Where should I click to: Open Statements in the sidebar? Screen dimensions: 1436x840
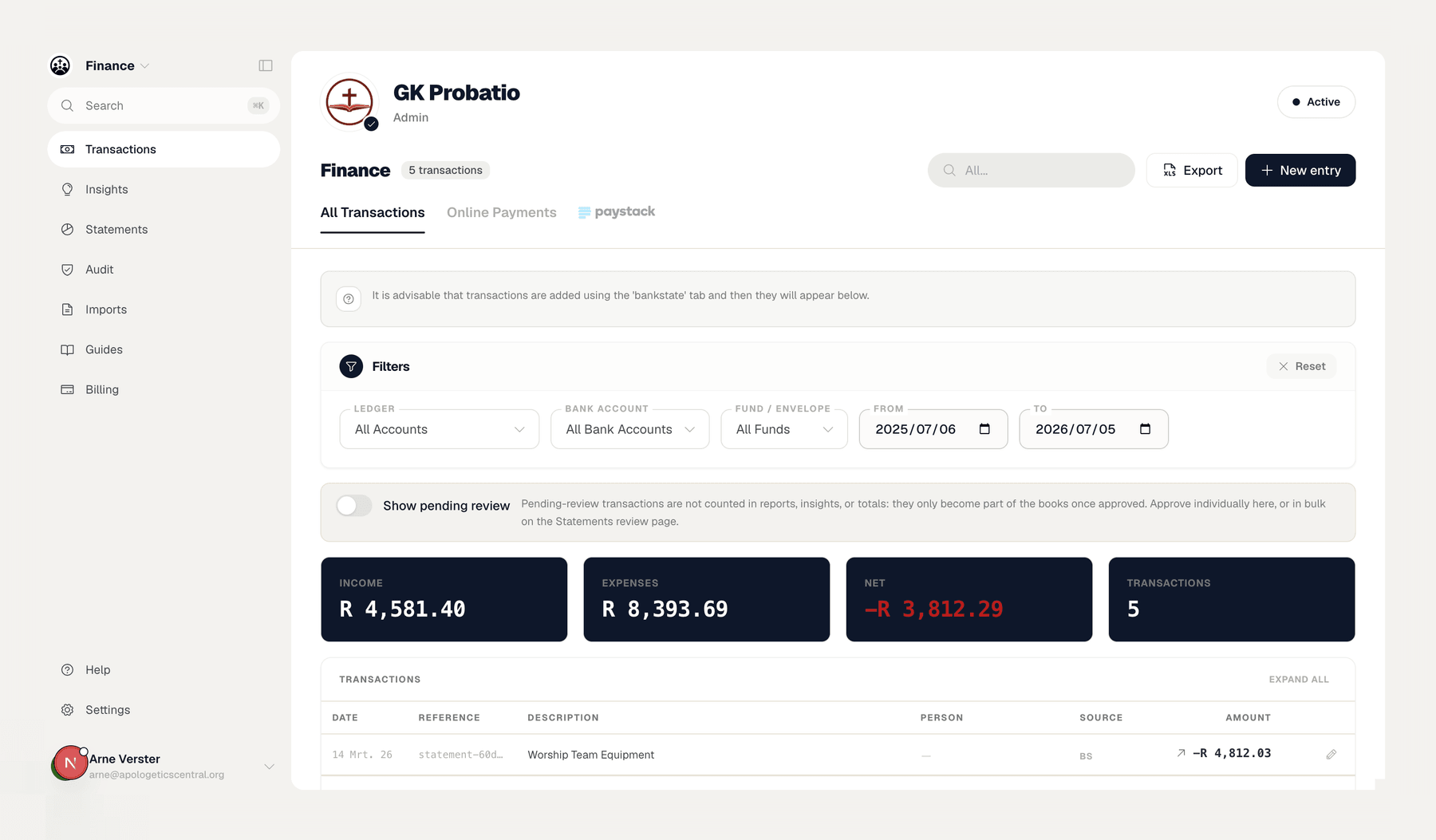(164, 229)
